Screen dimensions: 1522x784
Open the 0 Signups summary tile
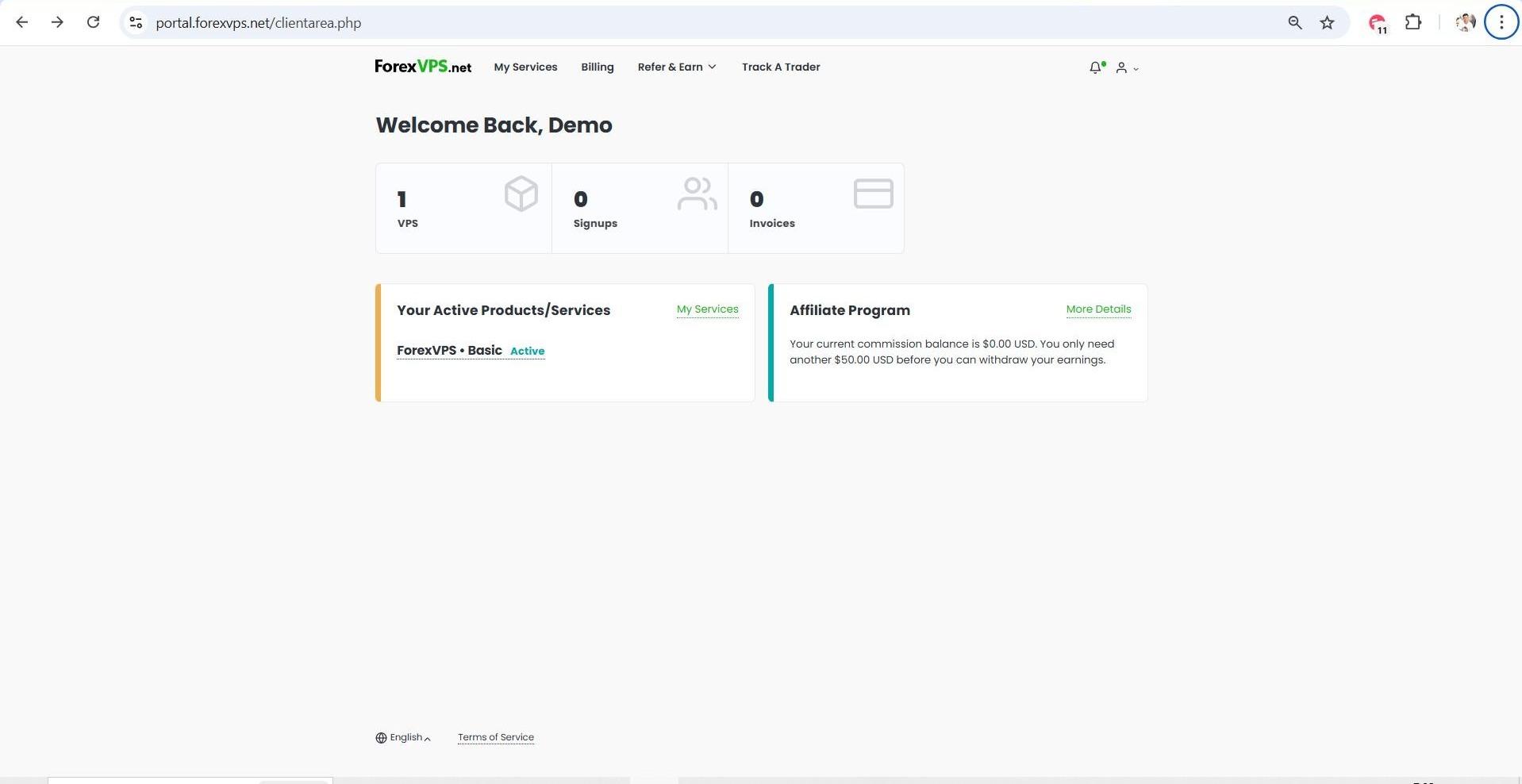pos(640,208)
